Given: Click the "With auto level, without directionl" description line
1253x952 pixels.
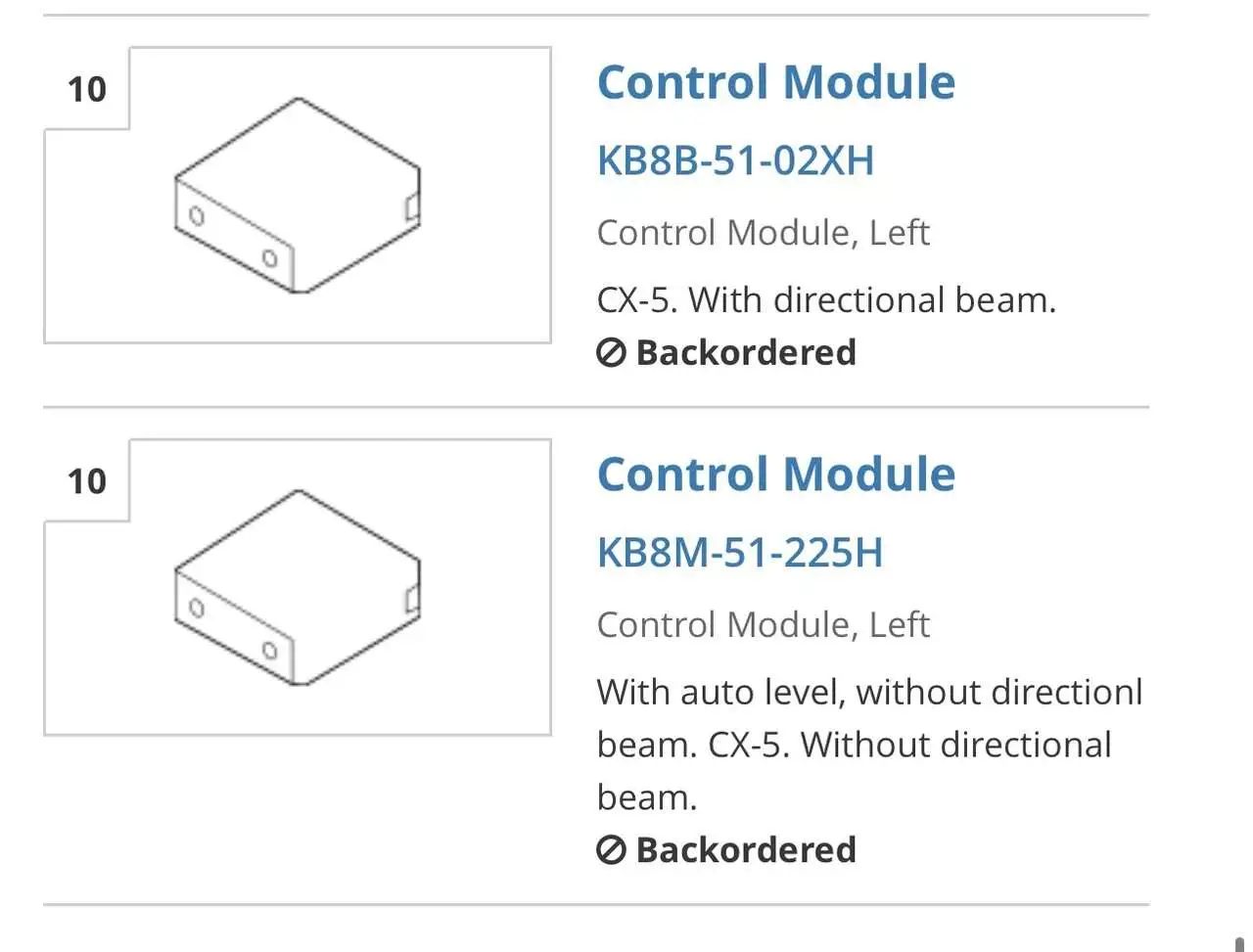Looking at the screenshot, I should [x=869, y=693].
